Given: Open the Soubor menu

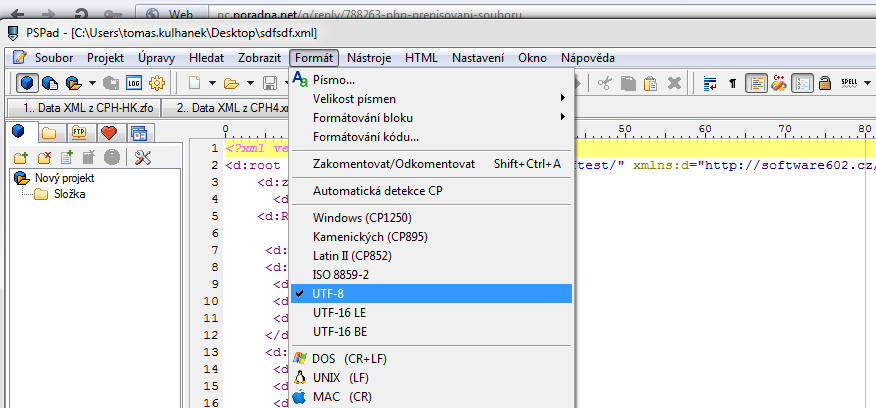Looking at the screenshot, I should (54, 58).
